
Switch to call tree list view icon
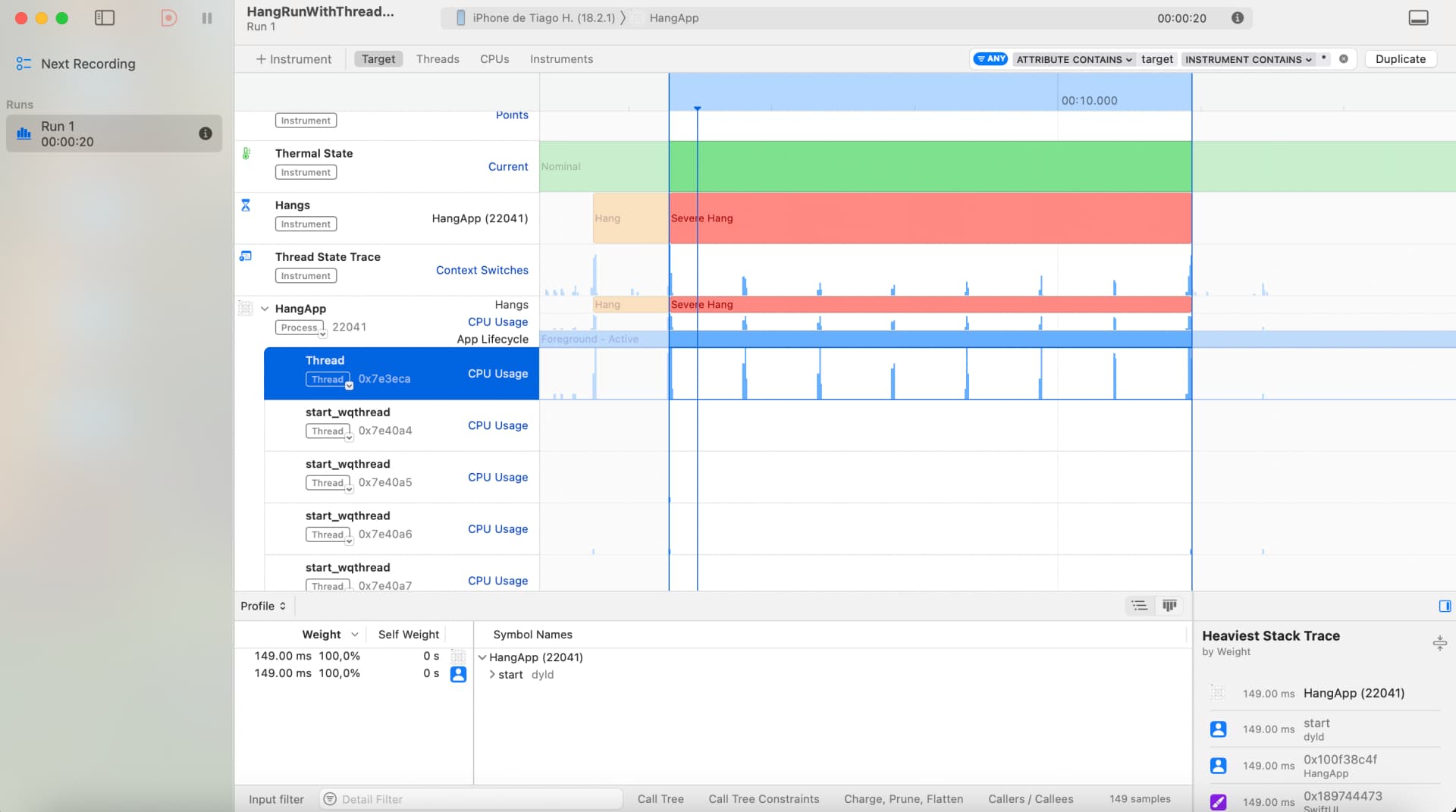pos(1139,606)
